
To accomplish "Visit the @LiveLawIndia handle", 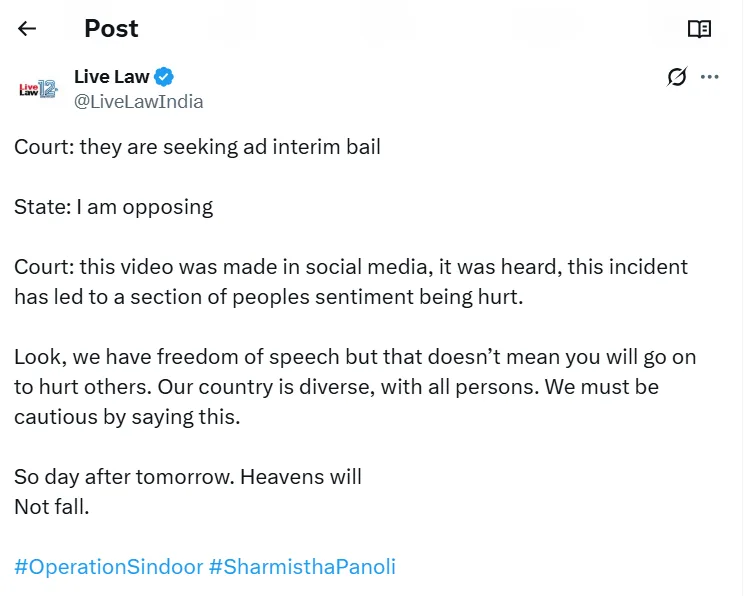I will coord(138,101).
